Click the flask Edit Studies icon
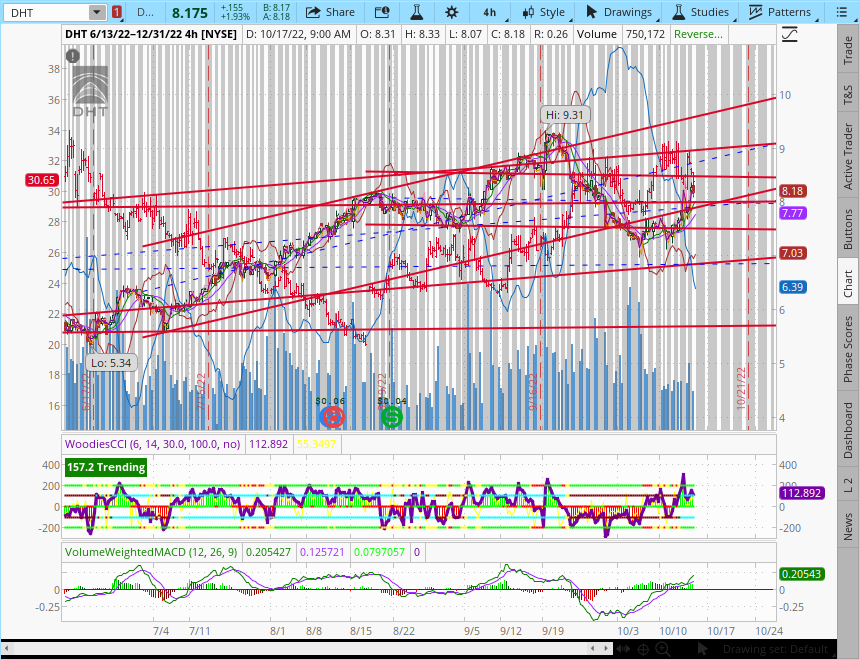The image size is (860, 660). tap(416, 12)
